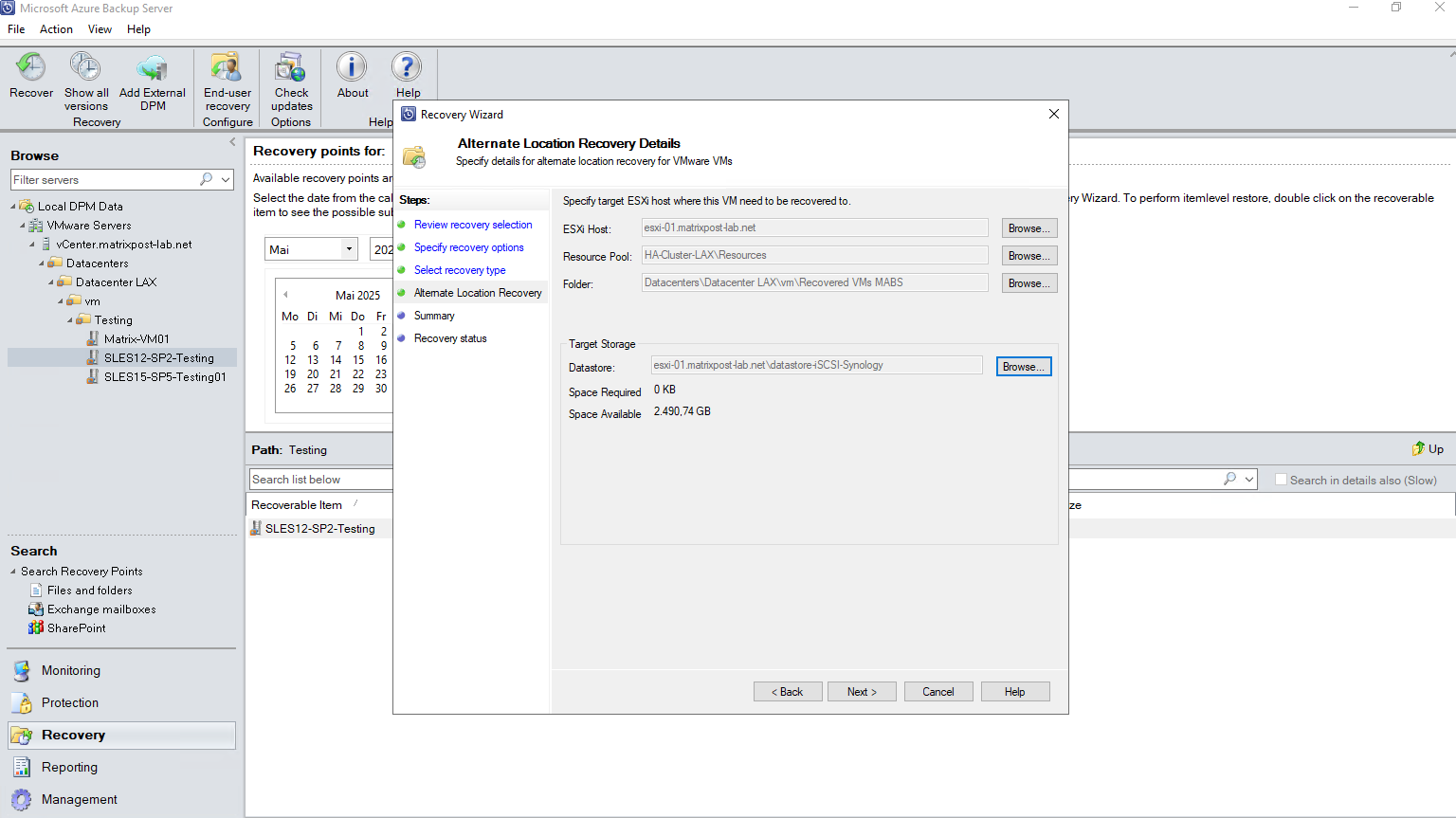Click previous month arrow in calendar
Viewport: 1456px width, 818px height.
pyautogui.click(x=285, y=295)
